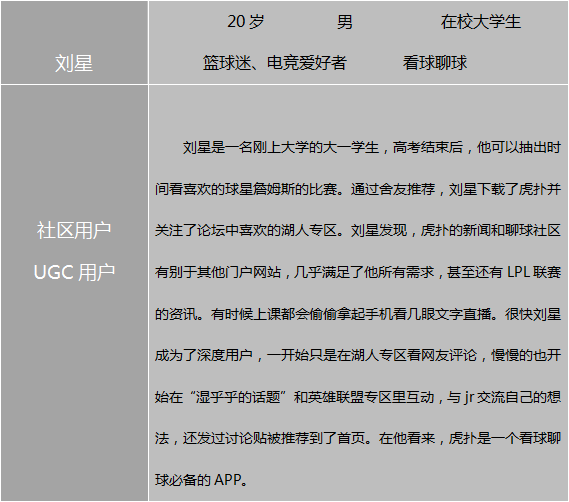
Task: Click 英雄联盟专区 text in paragraph
Action: 349,397
